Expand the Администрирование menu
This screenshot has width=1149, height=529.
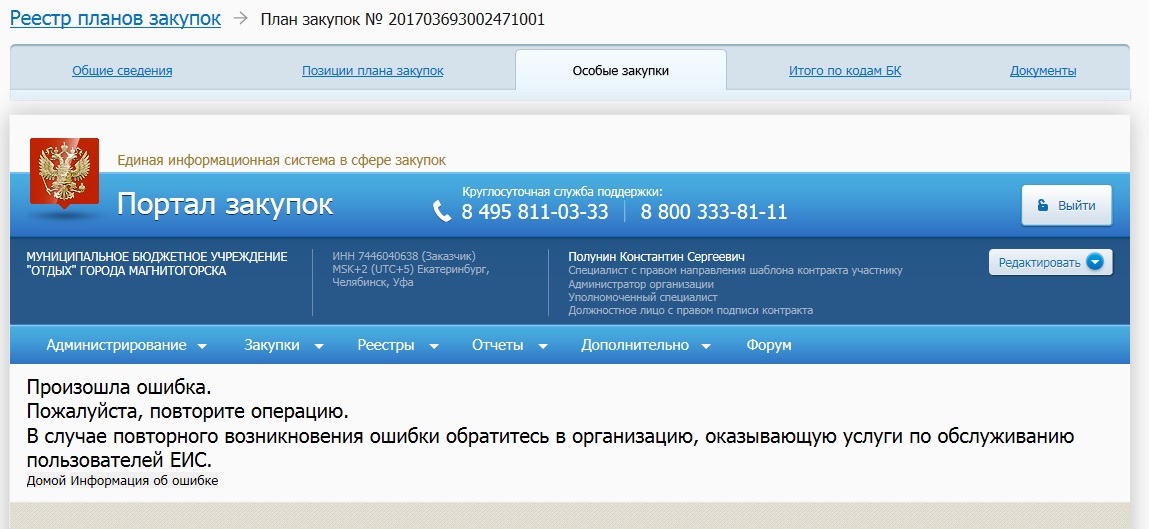126,345
